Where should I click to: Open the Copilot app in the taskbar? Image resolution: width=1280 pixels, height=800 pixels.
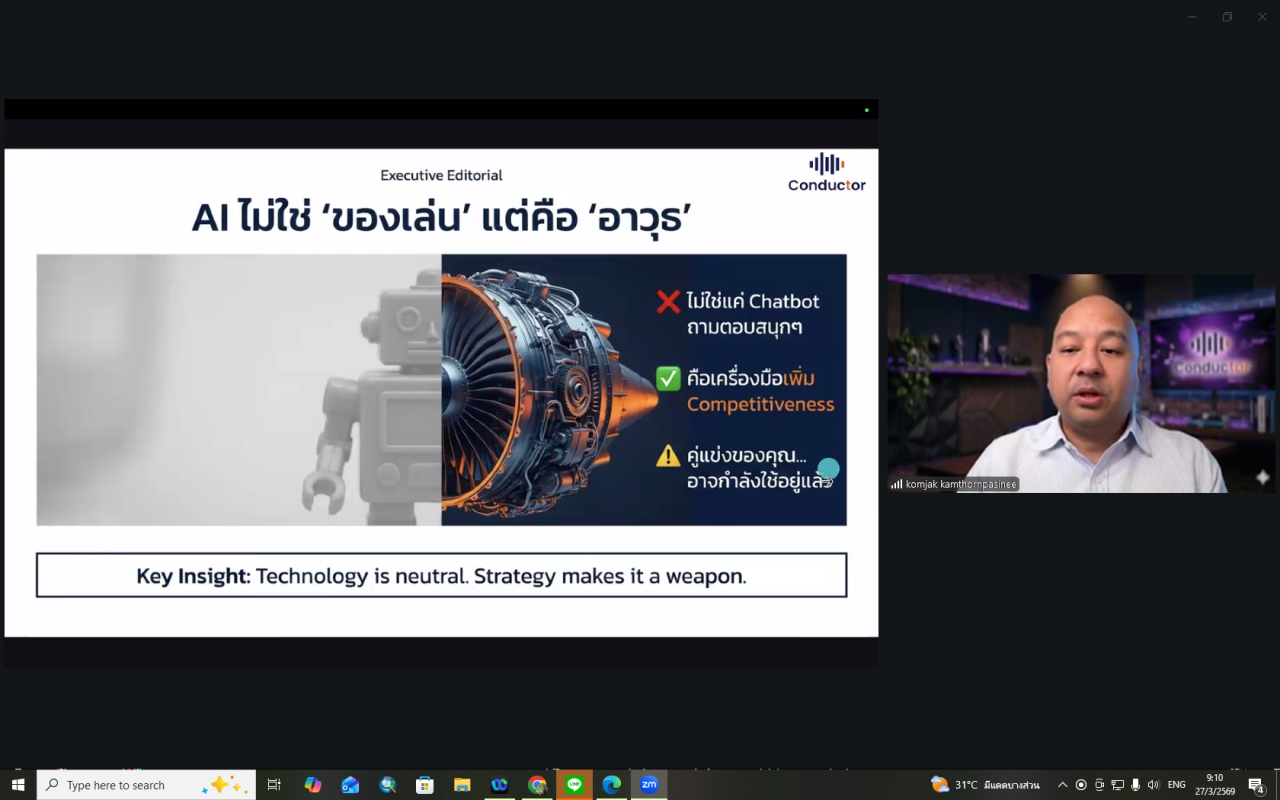pyautogui.click(x=313, y=785)
